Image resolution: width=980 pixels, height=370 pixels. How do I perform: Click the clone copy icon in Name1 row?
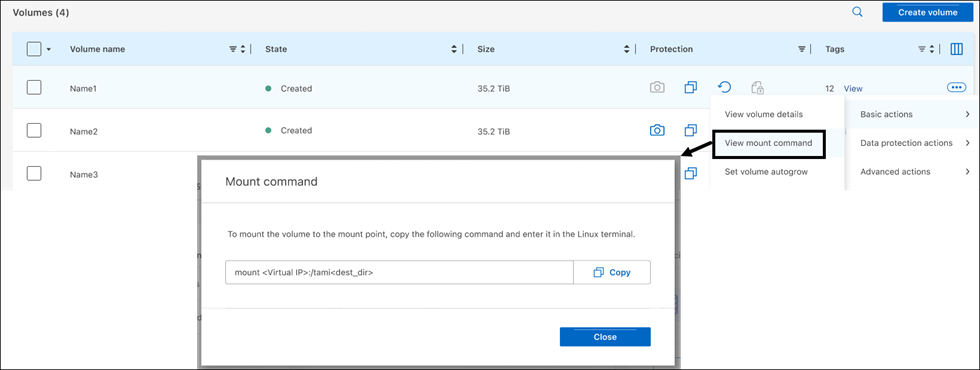coord(691,88)
